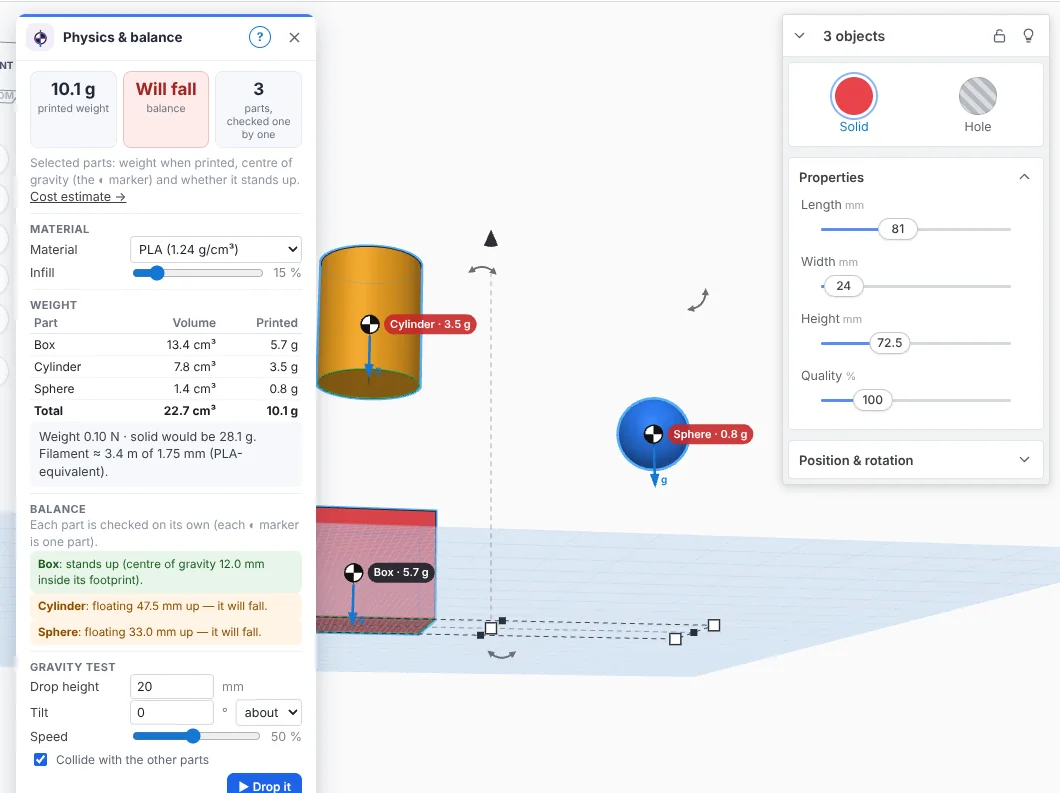This screenshot has height=793, width=1060.
Task: Click the Cylinder centre of gravity marker
Action: click(370, 325)
